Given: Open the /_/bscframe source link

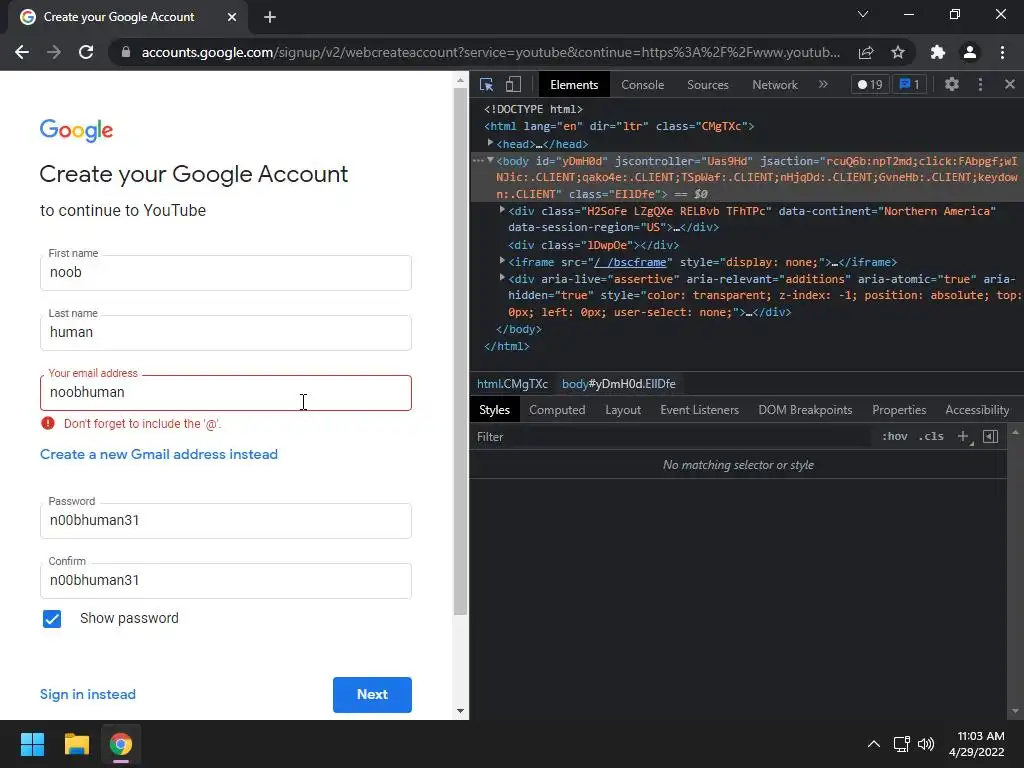Looking at the screenshot, I should tap(630, 262).
